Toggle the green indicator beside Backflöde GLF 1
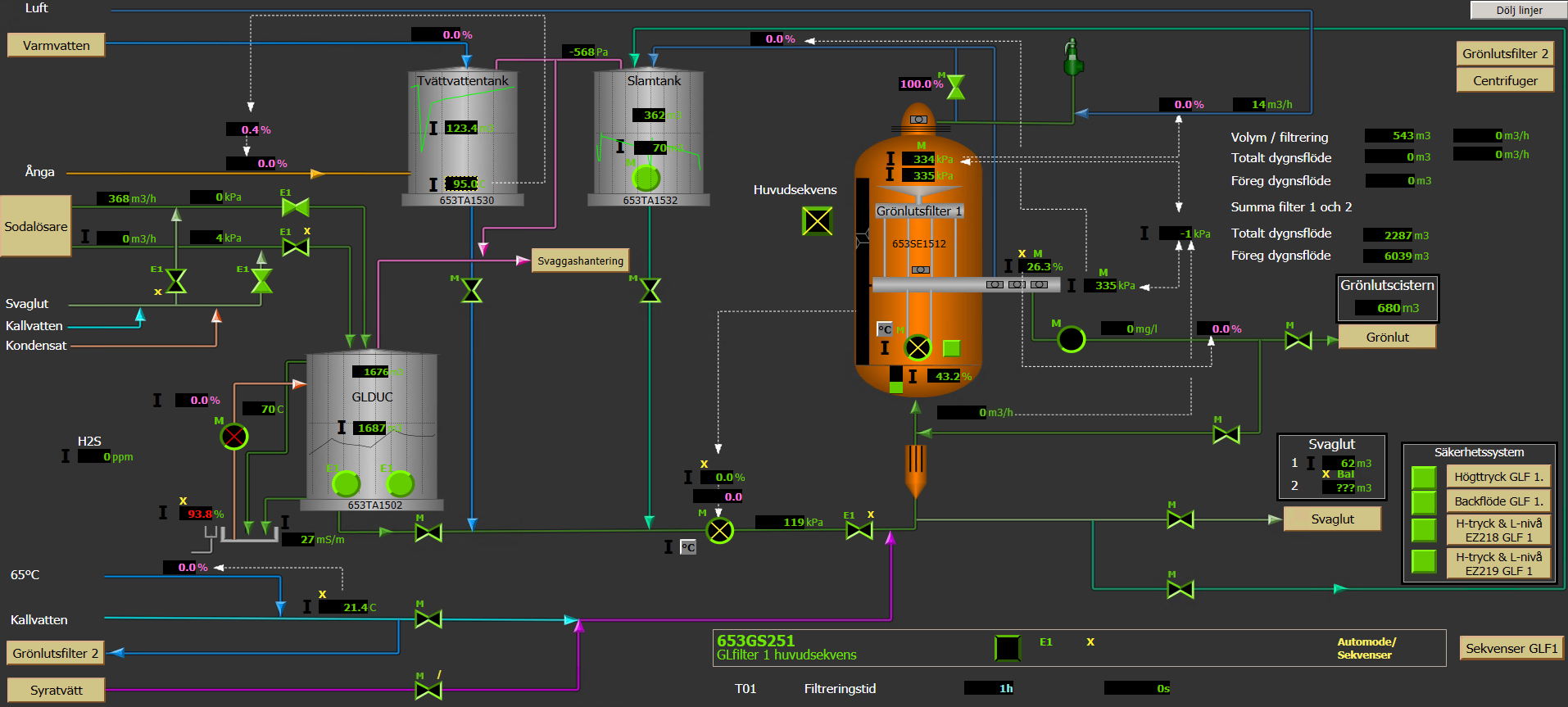 (1424, 501)
